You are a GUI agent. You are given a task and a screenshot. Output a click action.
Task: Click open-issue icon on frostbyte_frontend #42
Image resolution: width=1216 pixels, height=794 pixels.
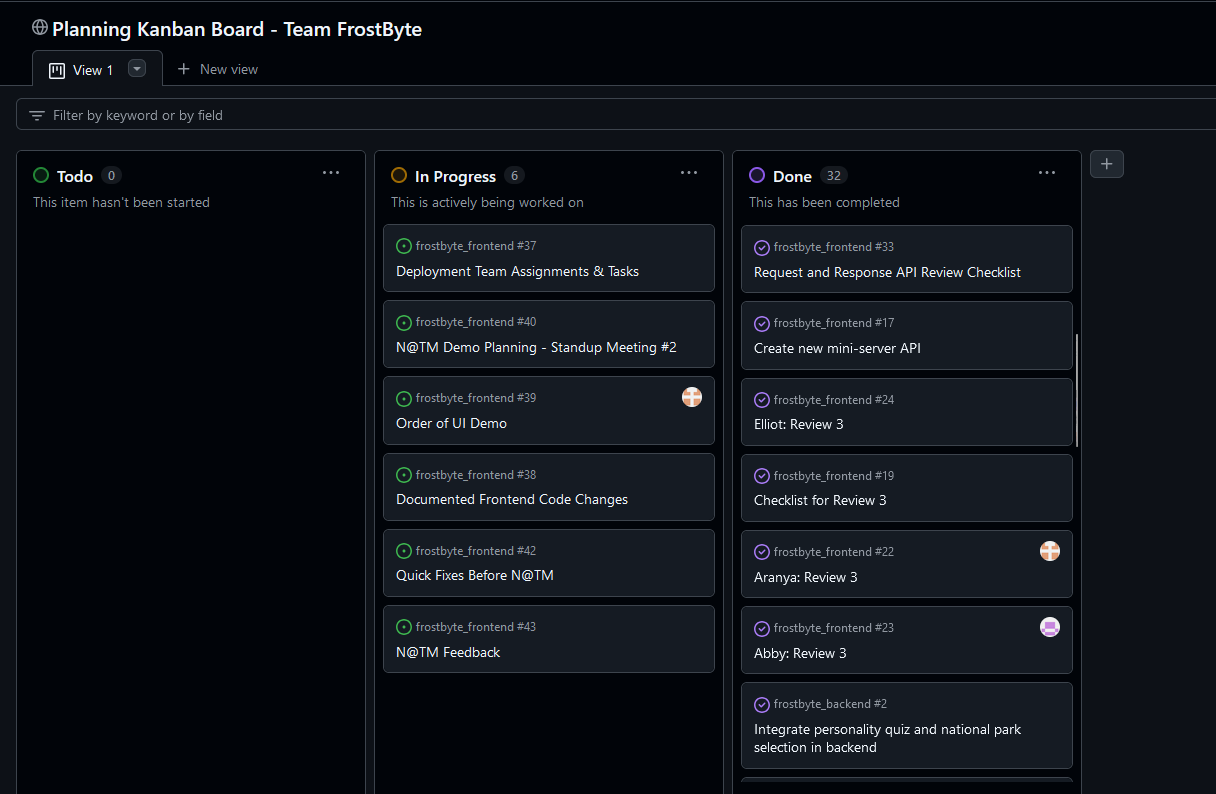[404, 551]
